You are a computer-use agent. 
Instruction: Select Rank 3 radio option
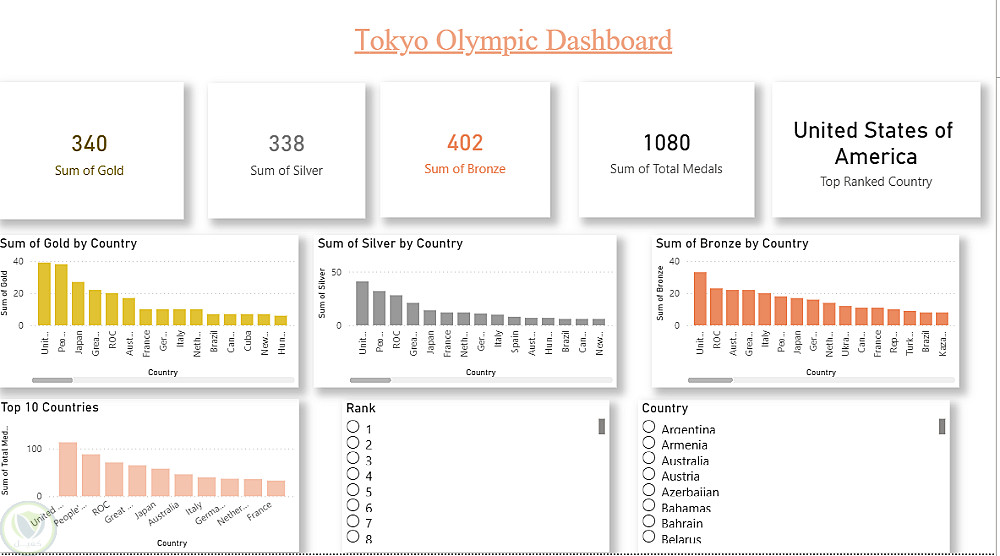(353, 458)
